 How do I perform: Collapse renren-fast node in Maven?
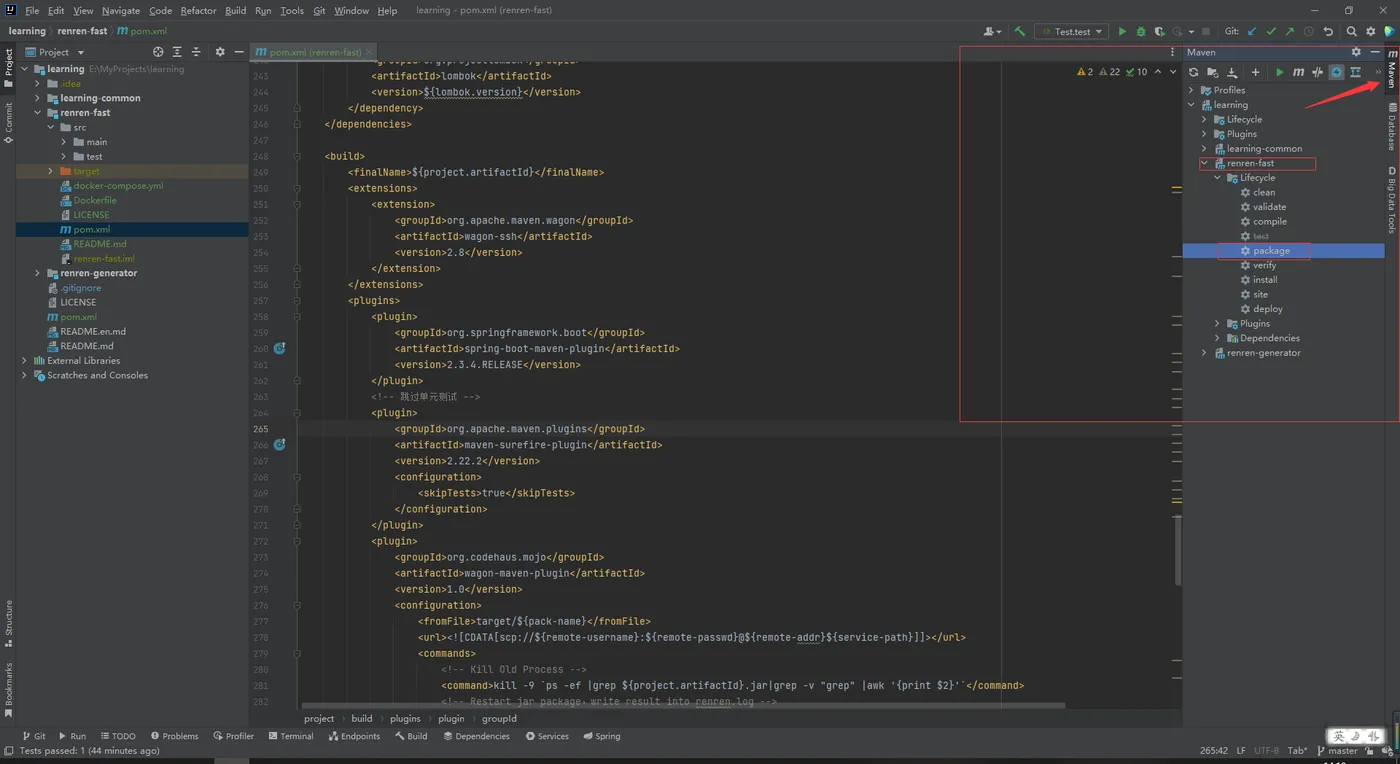point(1204,163)
